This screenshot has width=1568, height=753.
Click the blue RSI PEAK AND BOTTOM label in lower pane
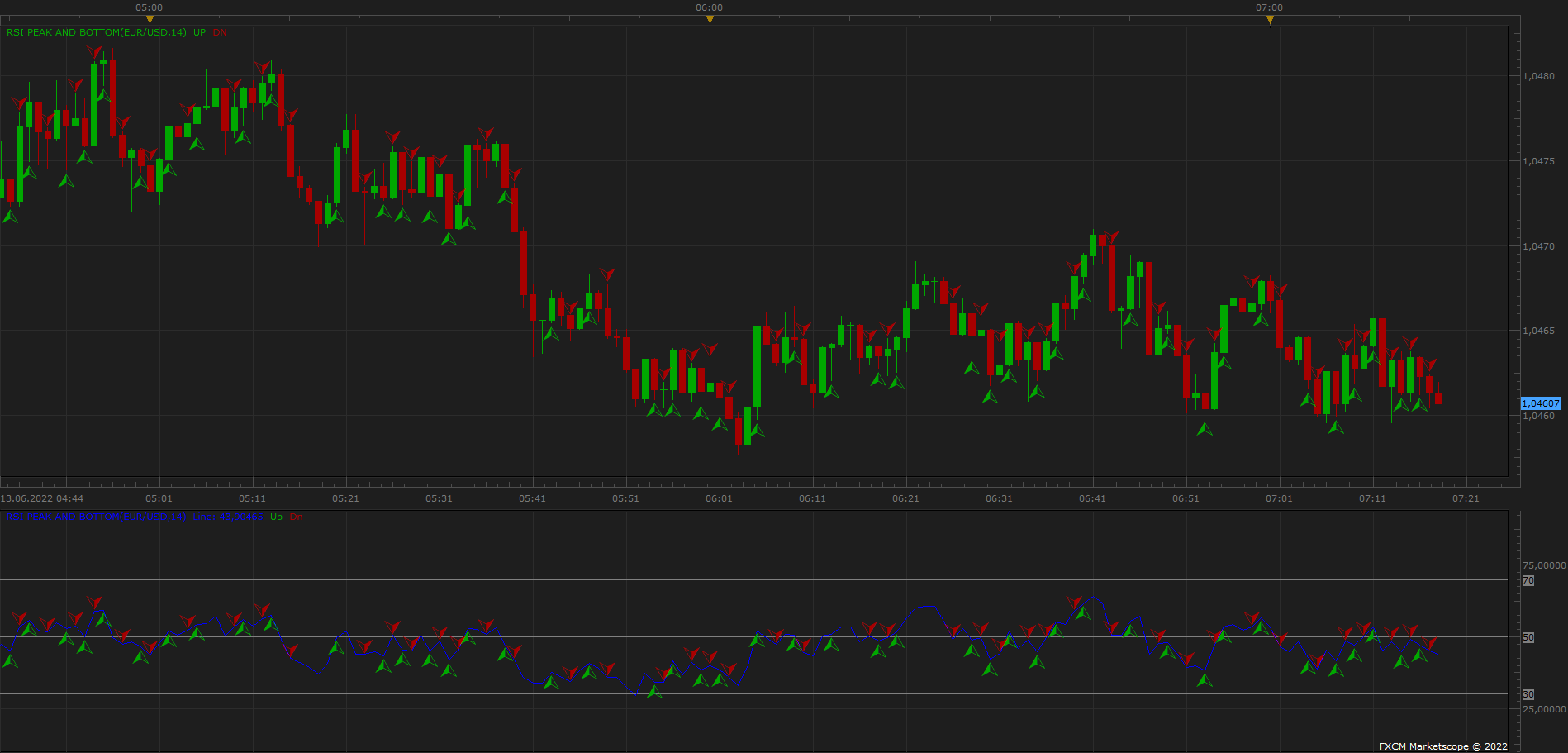(97, 517)
